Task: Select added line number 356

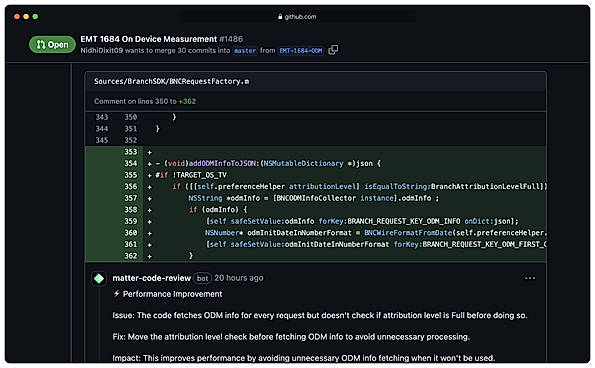Action: tap(131, 187)
